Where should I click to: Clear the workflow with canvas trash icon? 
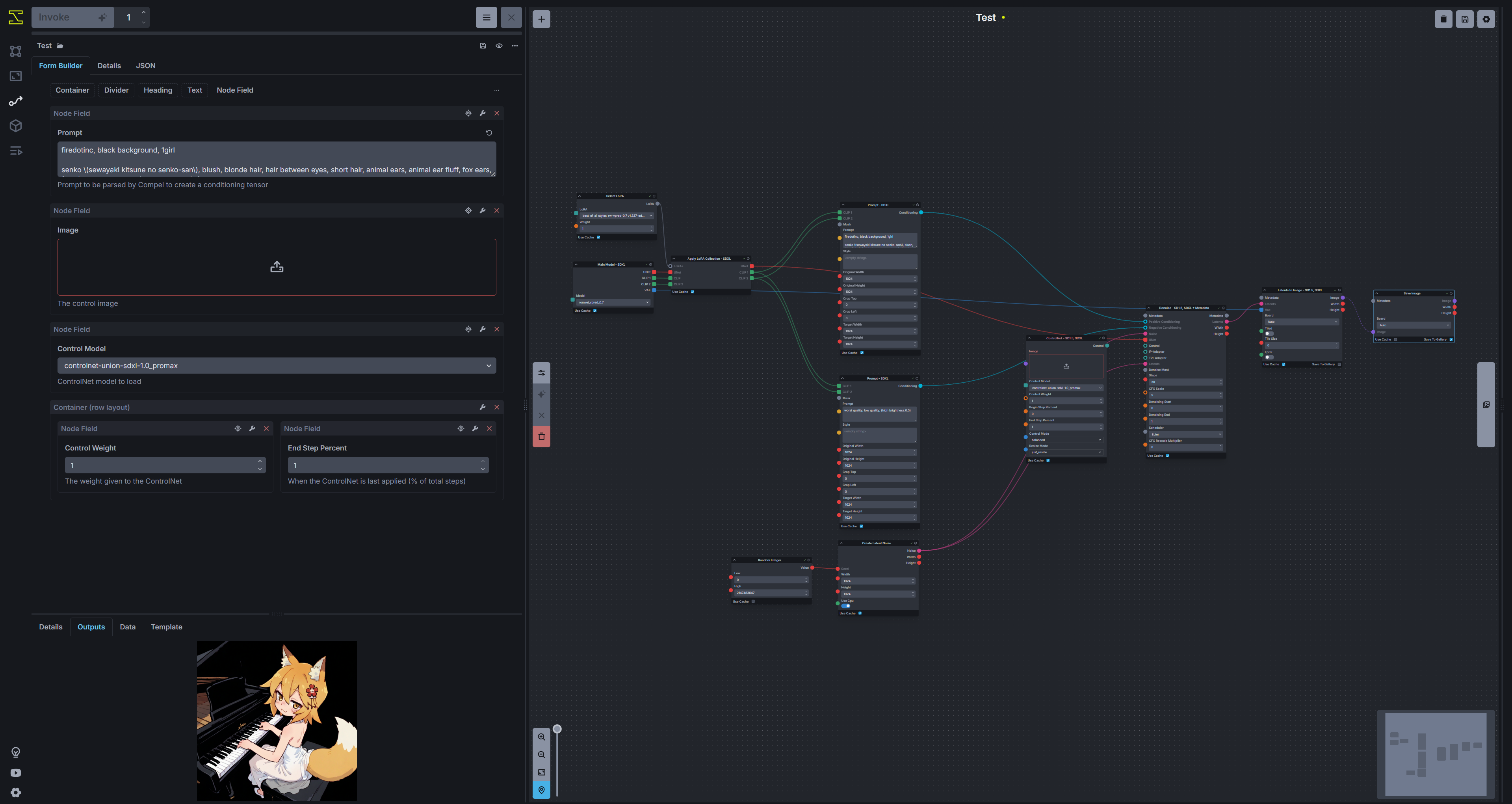[1443, 19]
